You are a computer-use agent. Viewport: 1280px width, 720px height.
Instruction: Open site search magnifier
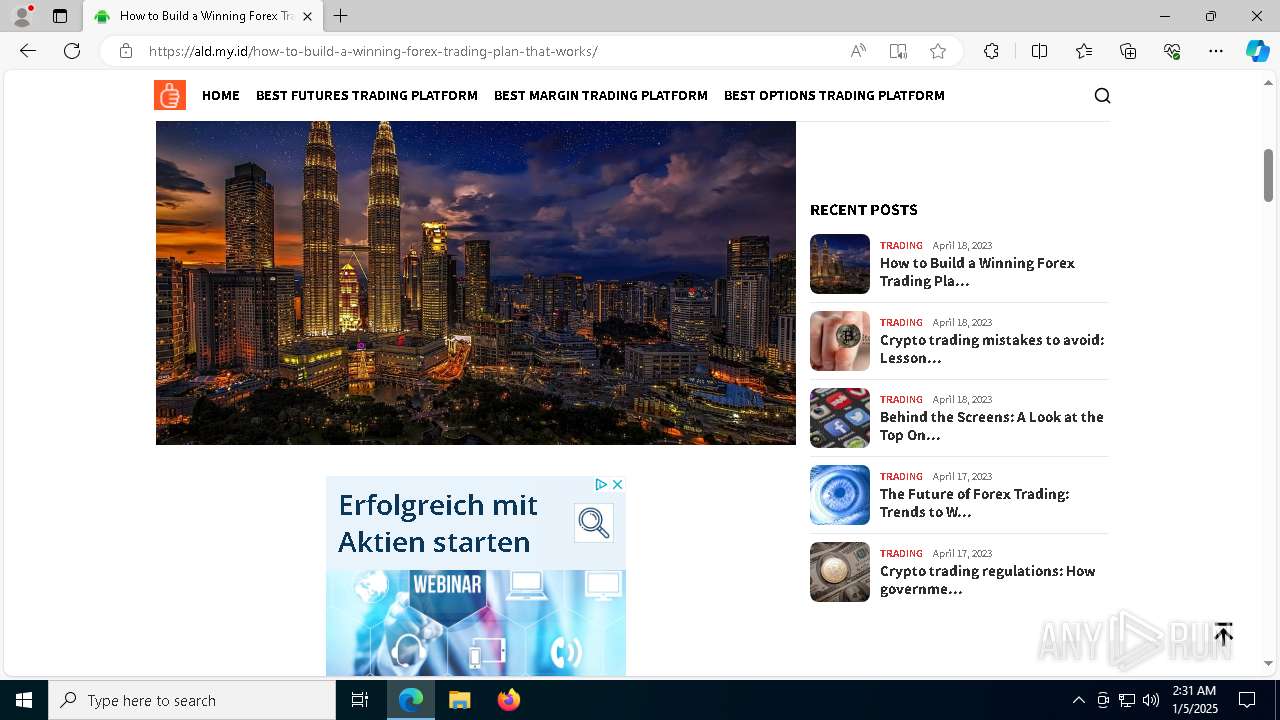(x=1102, y=95)
